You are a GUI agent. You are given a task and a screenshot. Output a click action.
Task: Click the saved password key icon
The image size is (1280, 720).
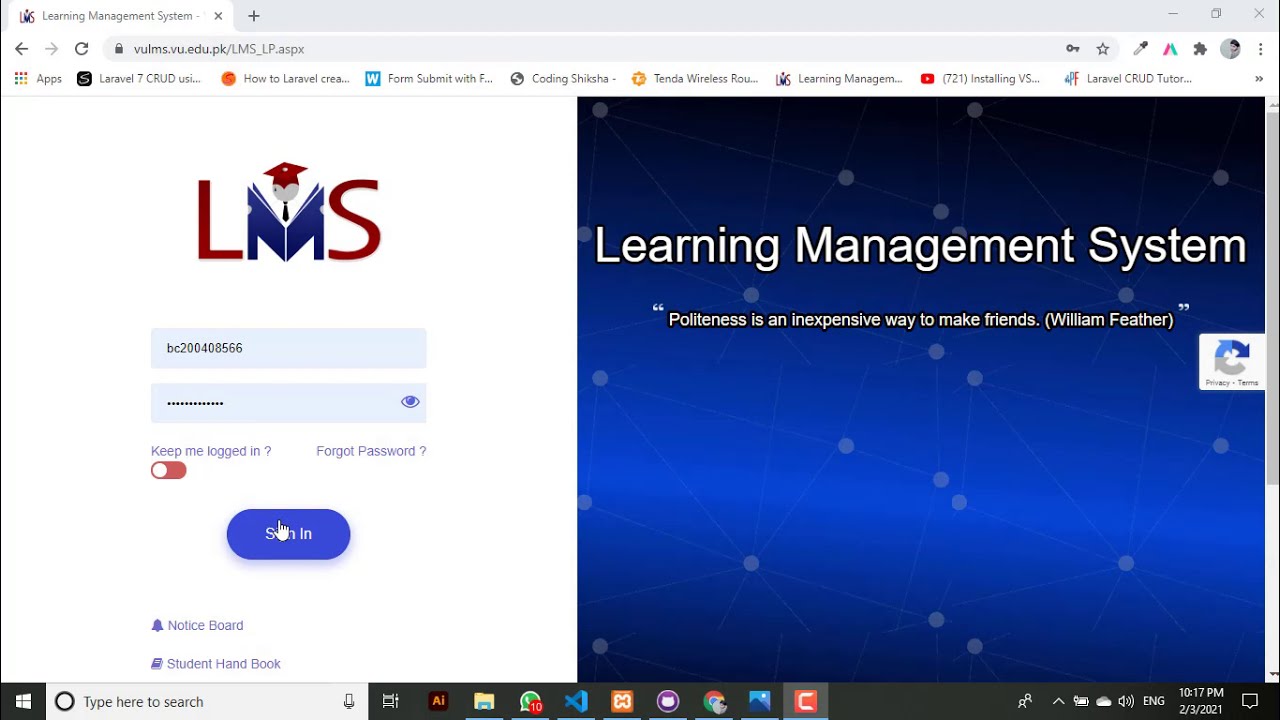1073,49
